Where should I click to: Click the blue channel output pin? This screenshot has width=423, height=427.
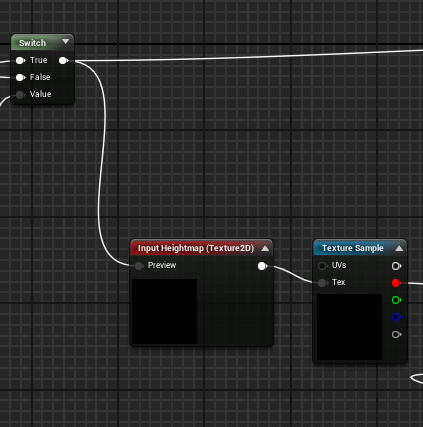click(396, 317)
